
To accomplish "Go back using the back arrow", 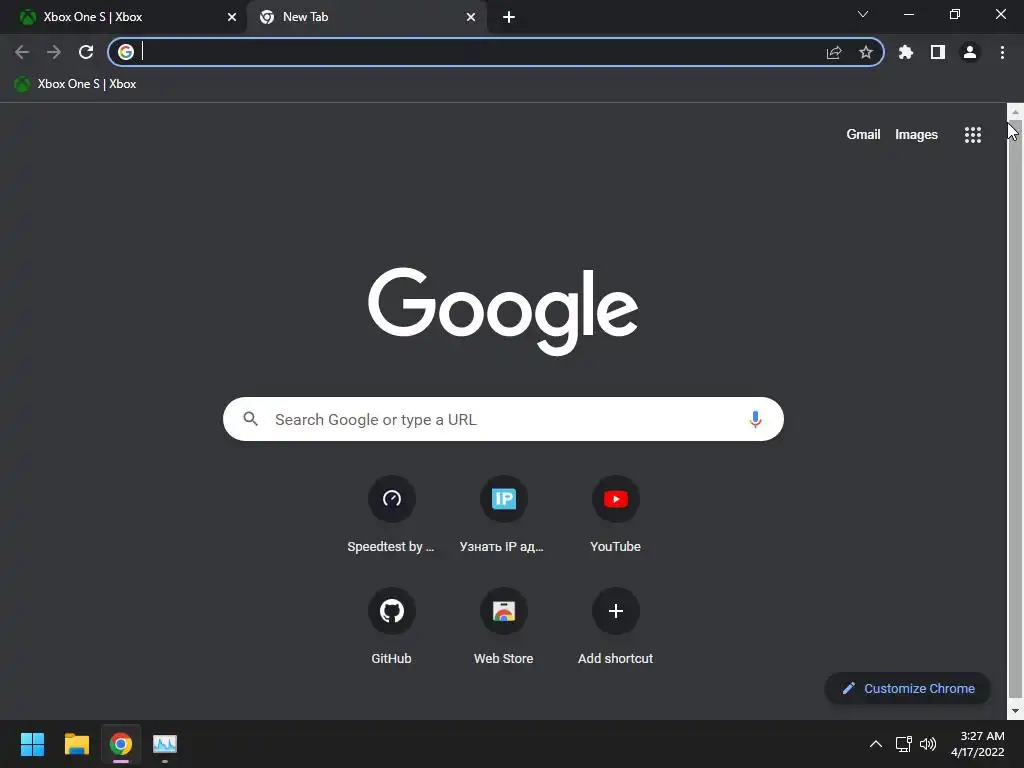I will point(22,52).
